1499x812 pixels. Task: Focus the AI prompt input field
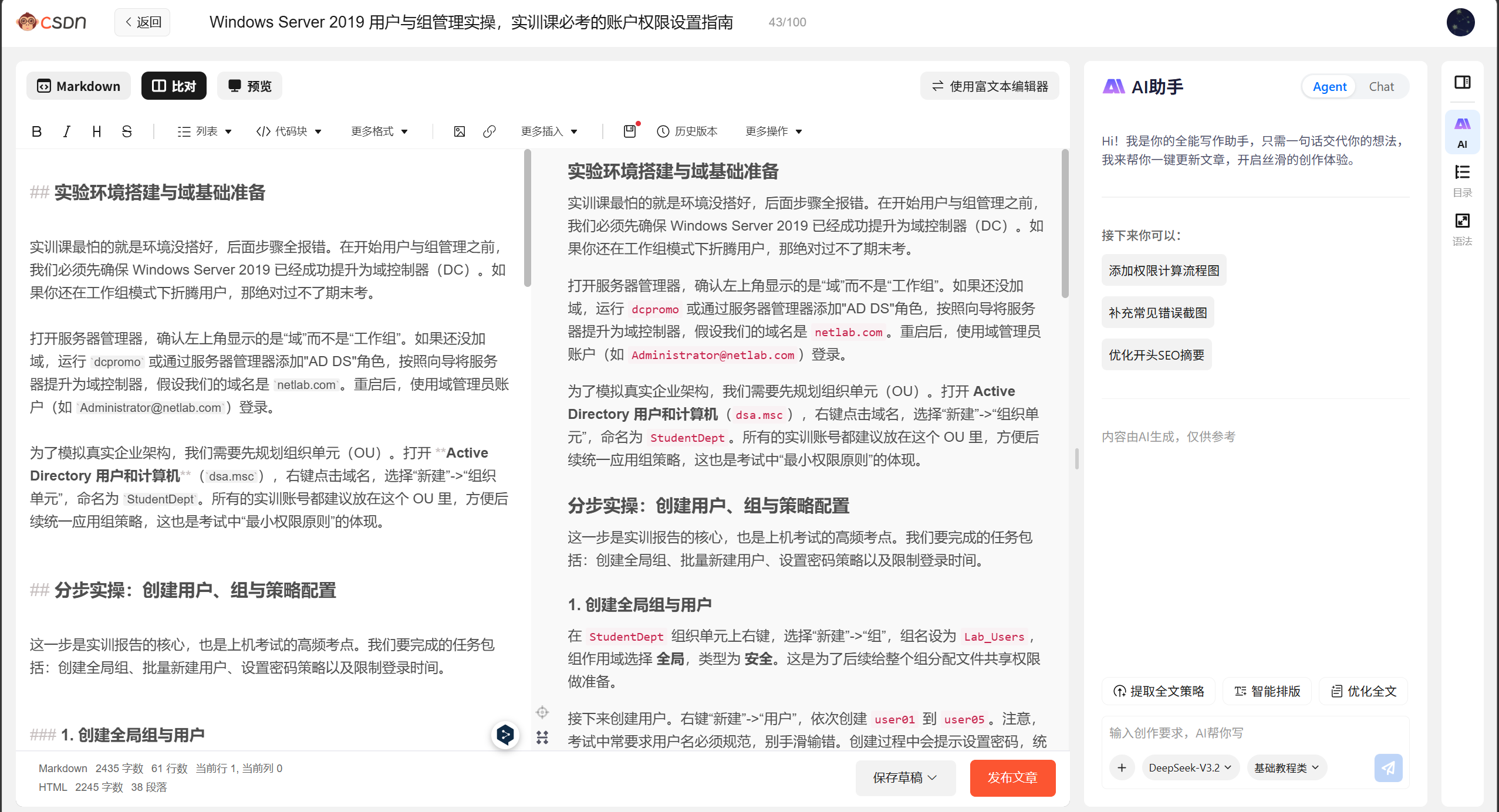1255,733
